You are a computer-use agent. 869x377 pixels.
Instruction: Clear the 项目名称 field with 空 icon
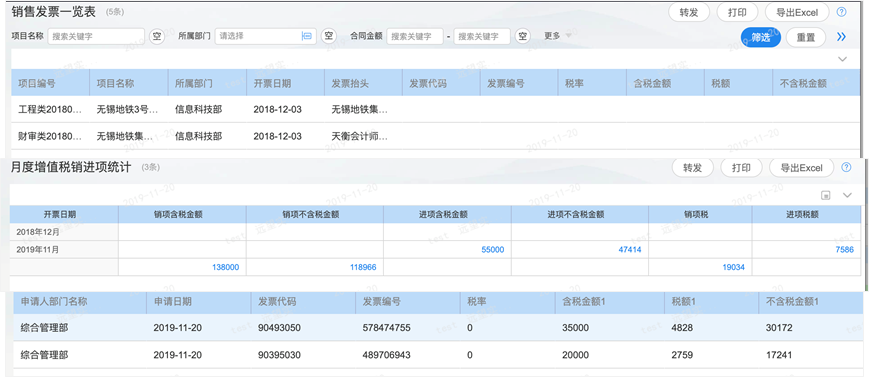(x=157, y=36)
